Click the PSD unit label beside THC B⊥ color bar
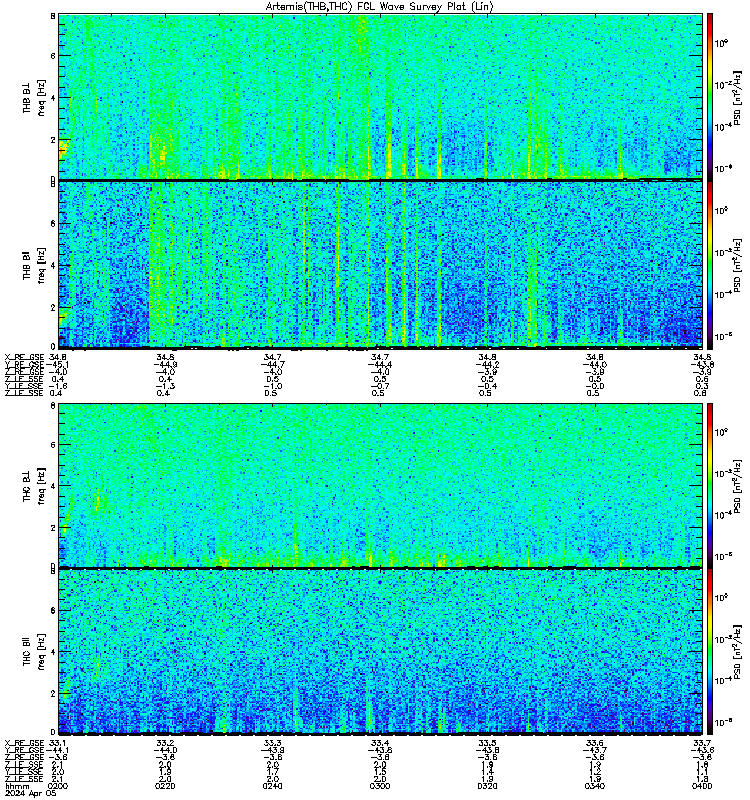 tap(737, 486)
